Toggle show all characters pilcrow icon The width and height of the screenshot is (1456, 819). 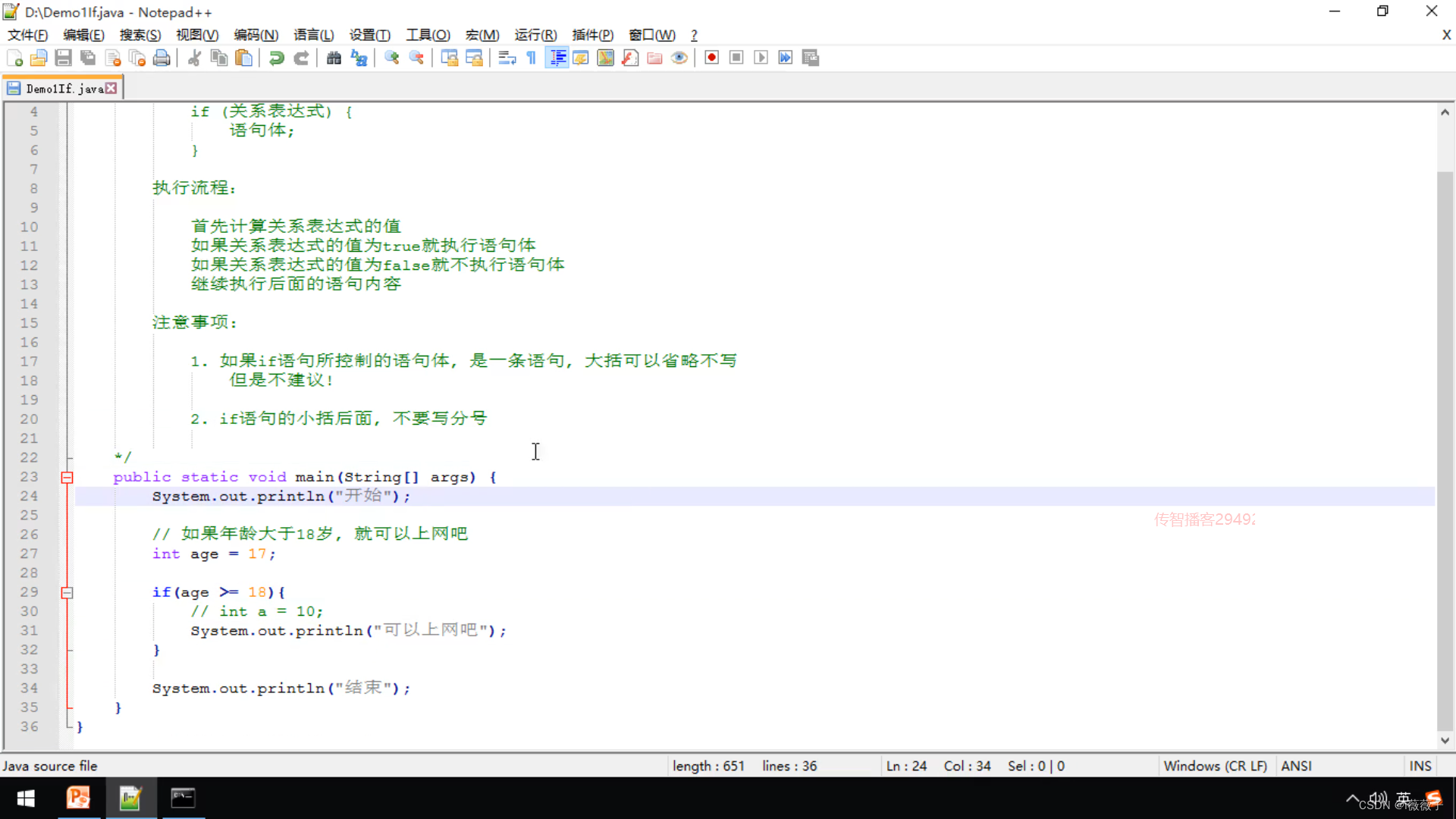click(x=532, y=58)
